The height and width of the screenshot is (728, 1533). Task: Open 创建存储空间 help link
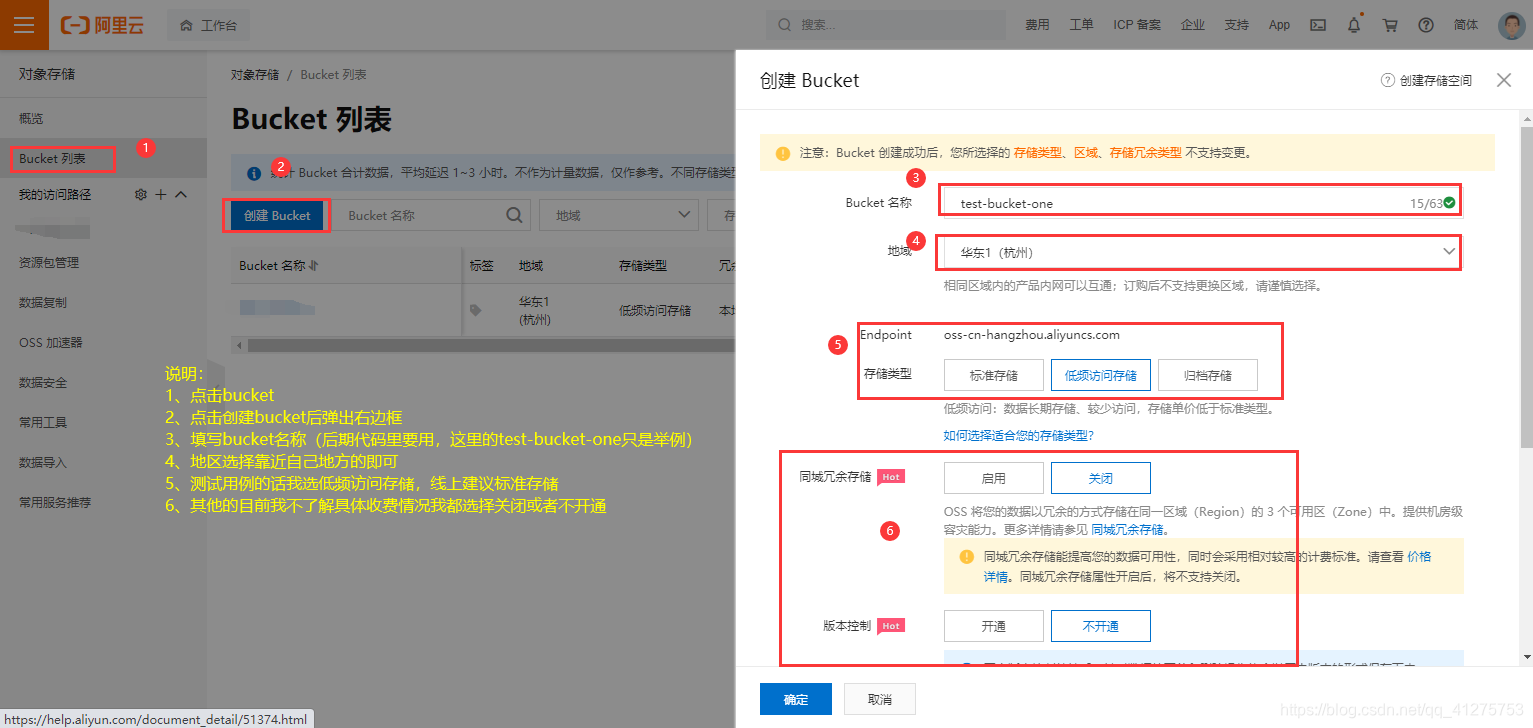click(1427, 80)
